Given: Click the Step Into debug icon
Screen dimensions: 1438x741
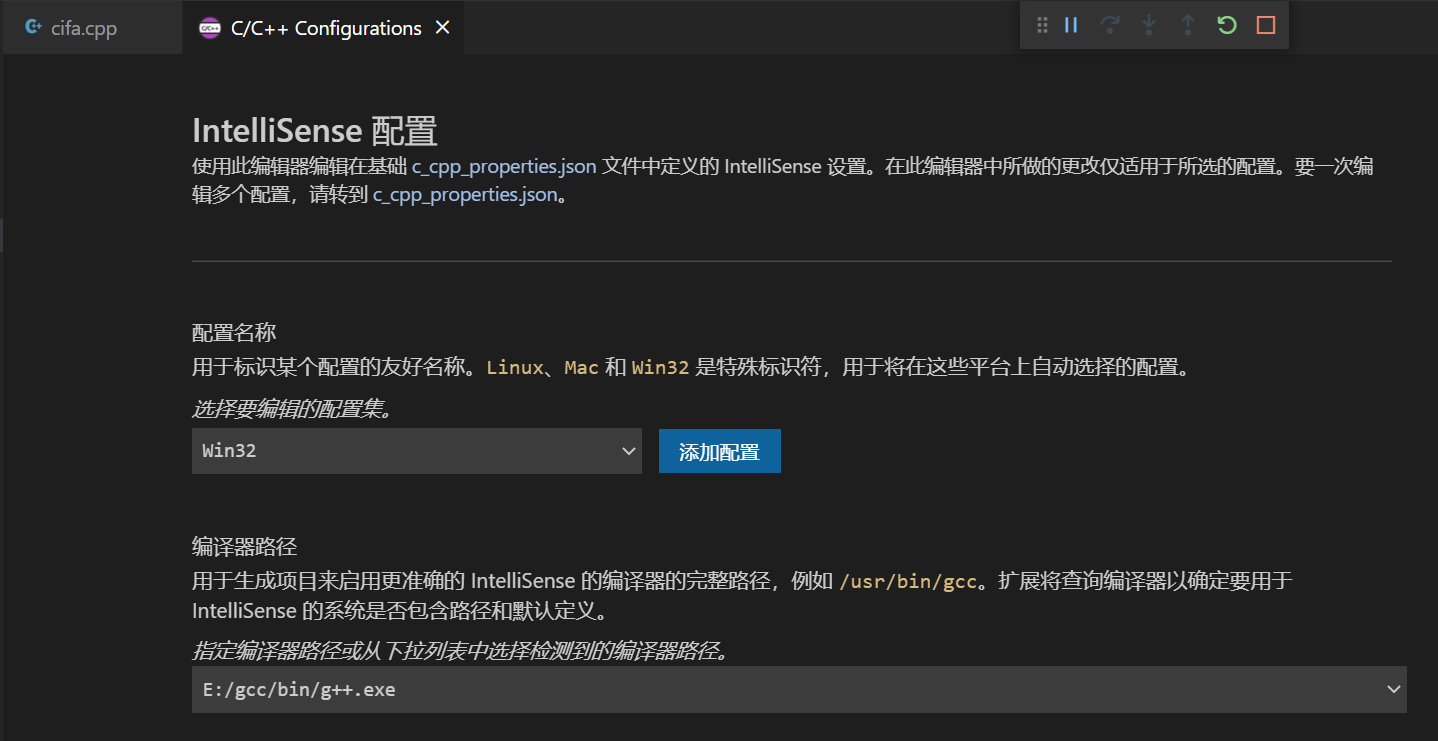Looking at the screenshot, I should [1148, 25].
